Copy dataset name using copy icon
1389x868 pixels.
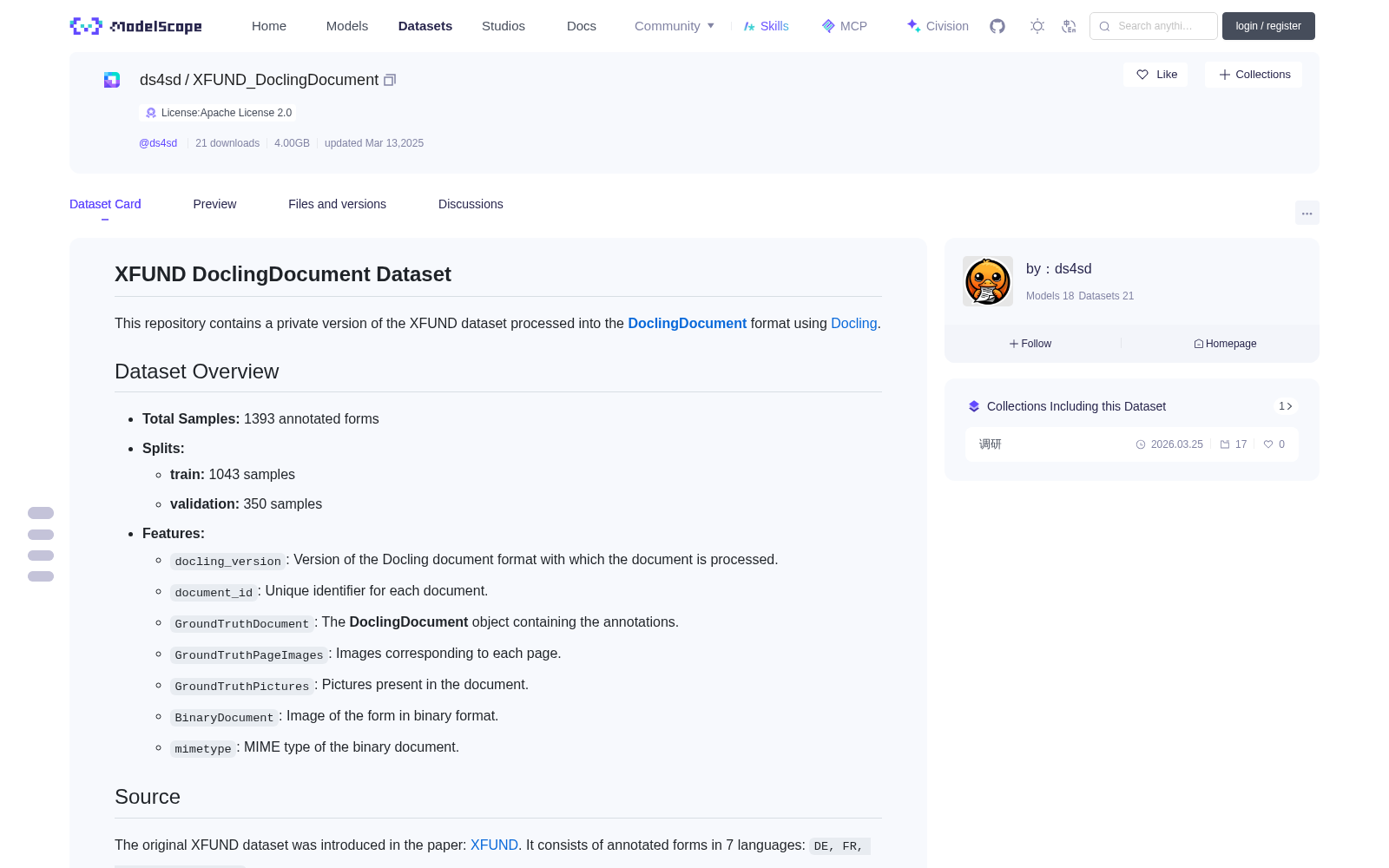pyautogui.click(x=390, y=80)
